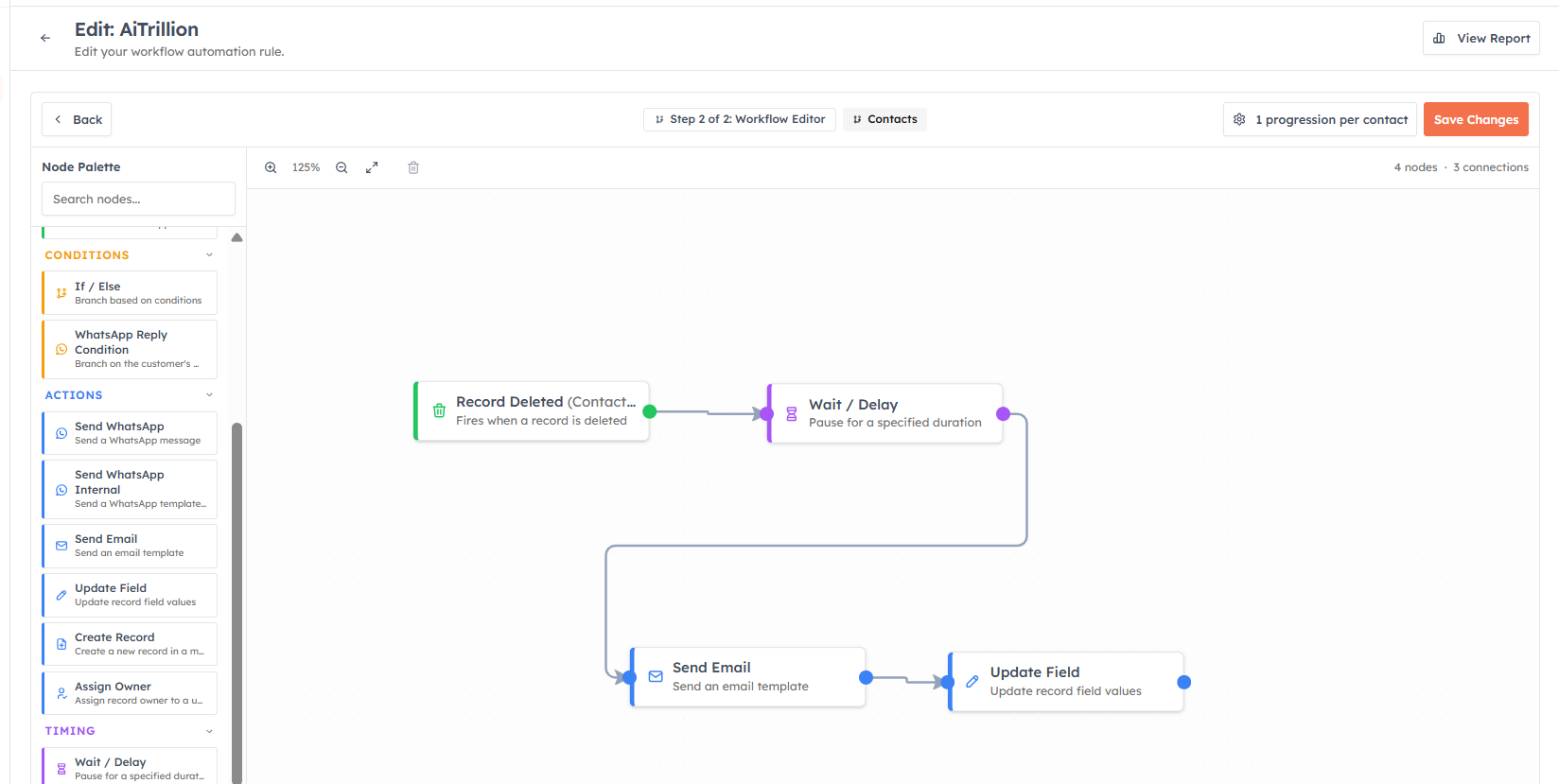Click the Save Changes button

[x=1476, y=119]
